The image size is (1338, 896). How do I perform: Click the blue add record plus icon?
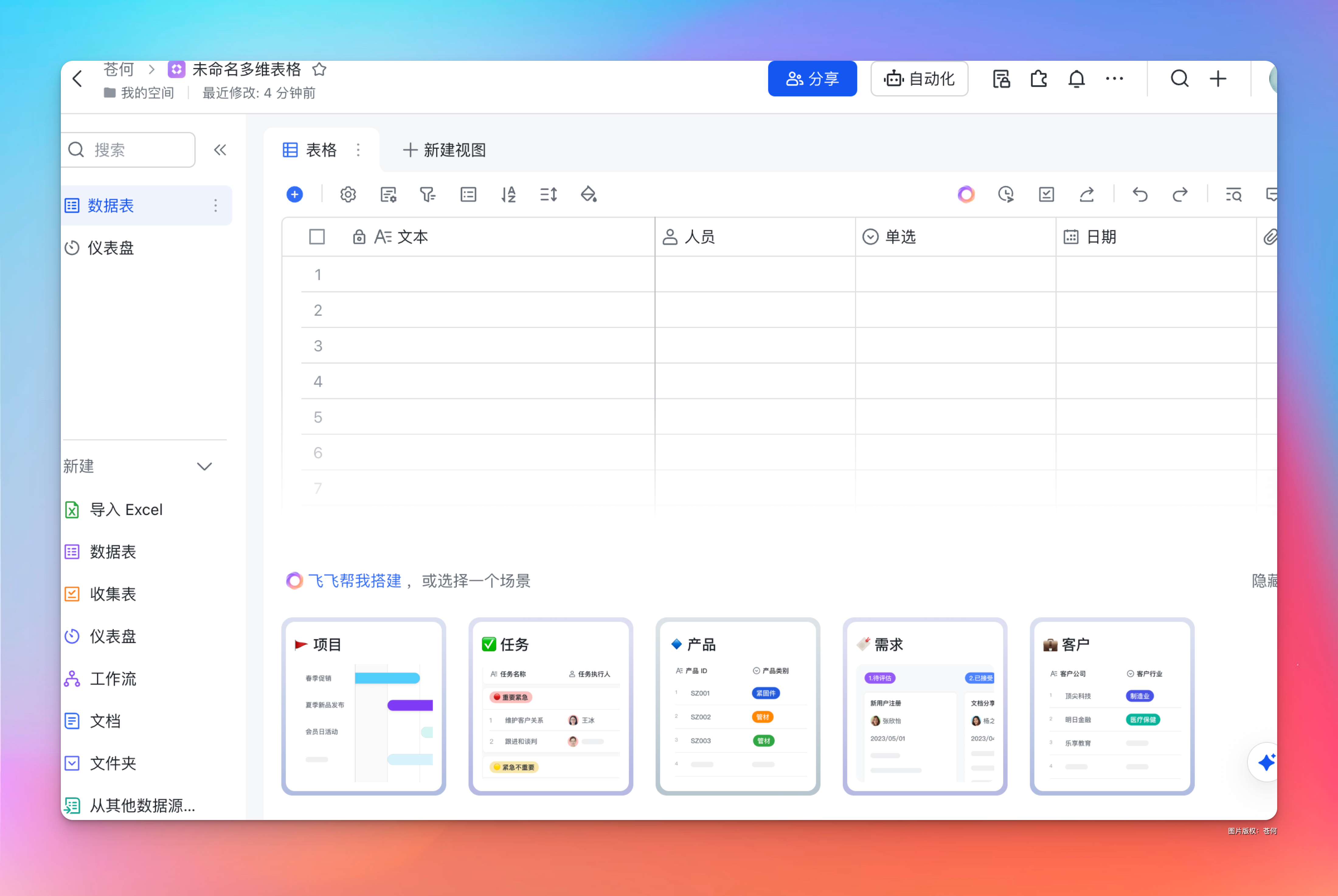click(x=294, y=195)
